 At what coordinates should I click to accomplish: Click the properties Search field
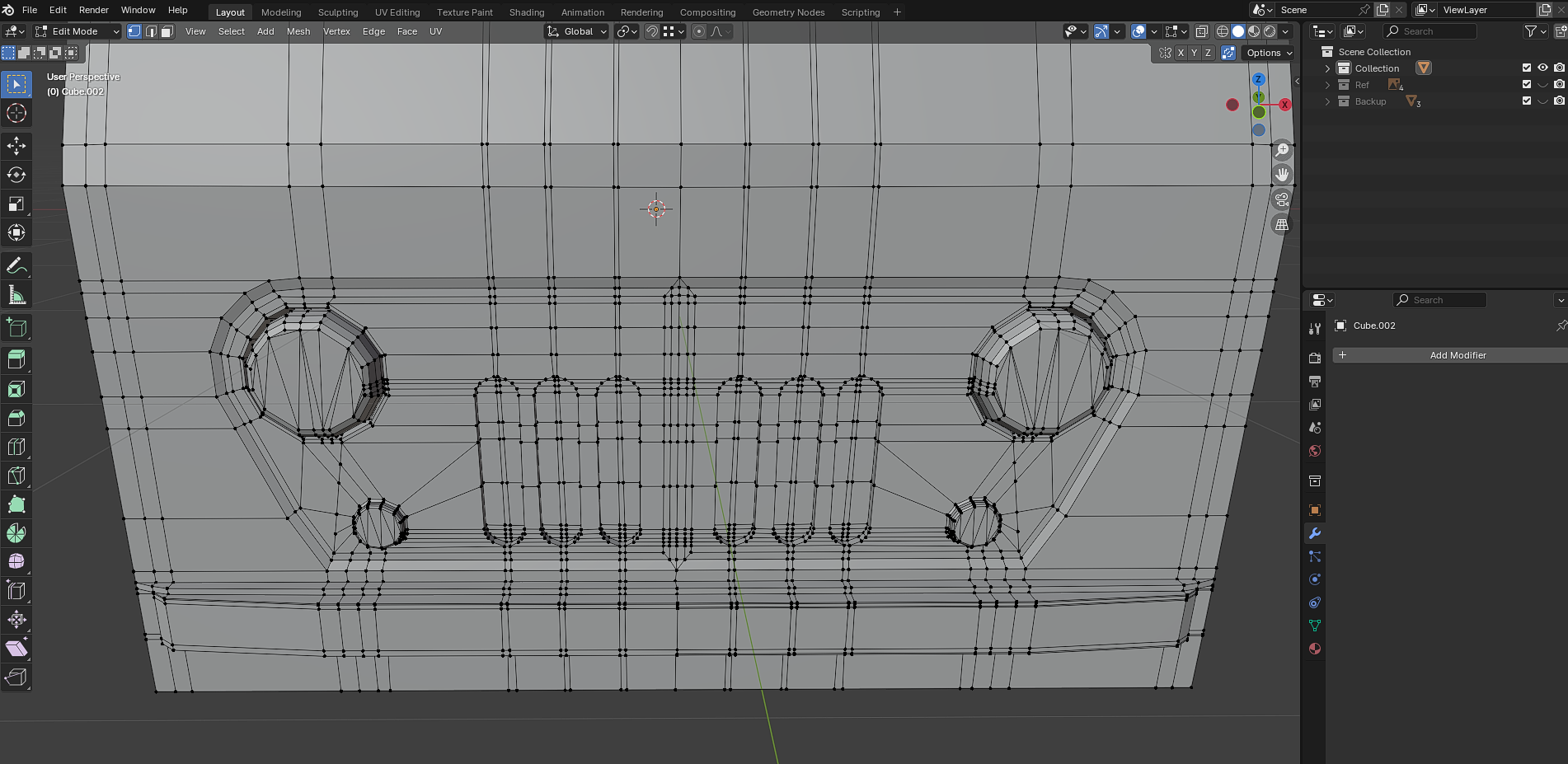(1439, 300)
